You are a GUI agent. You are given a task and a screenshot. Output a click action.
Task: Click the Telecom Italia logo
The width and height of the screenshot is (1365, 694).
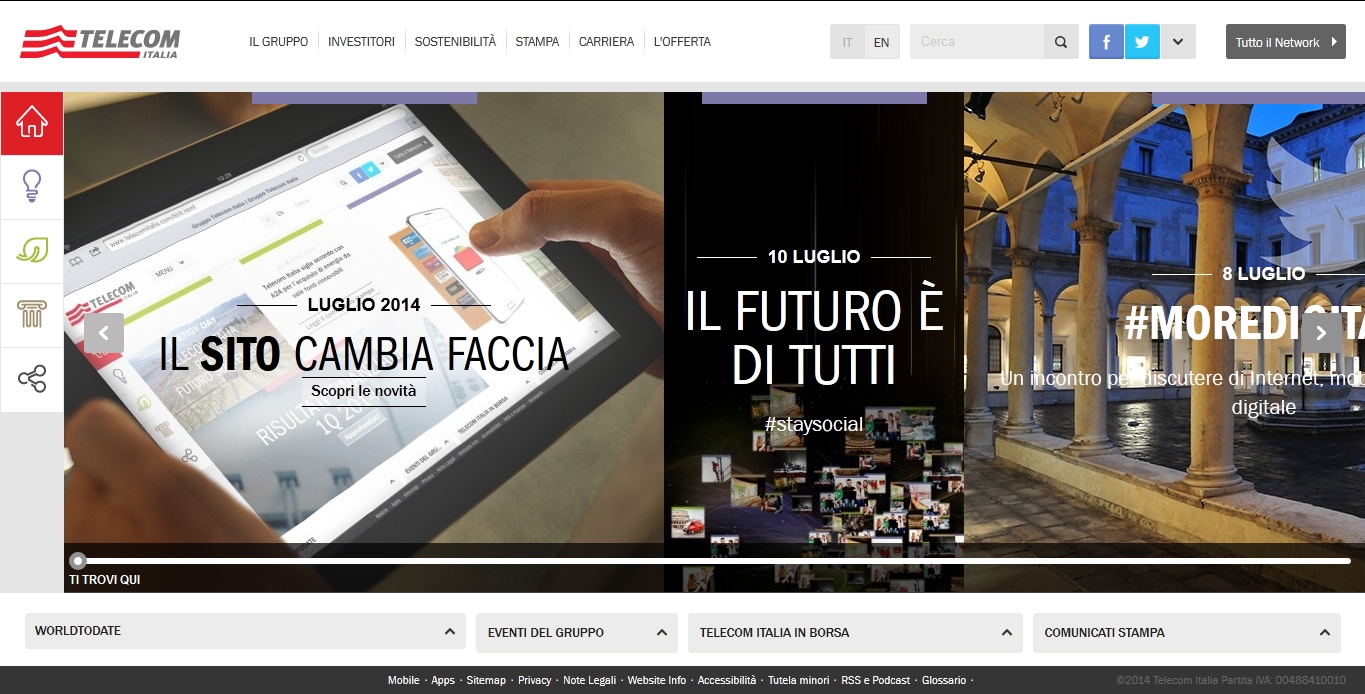point(100,42)
